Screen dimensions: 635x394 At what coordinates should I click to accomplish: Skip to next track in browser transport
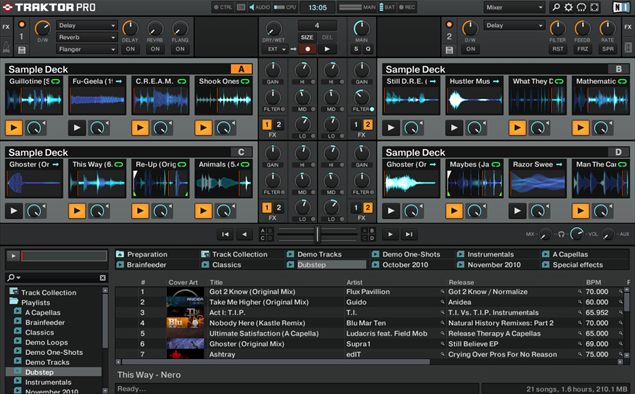coord(409,234)
